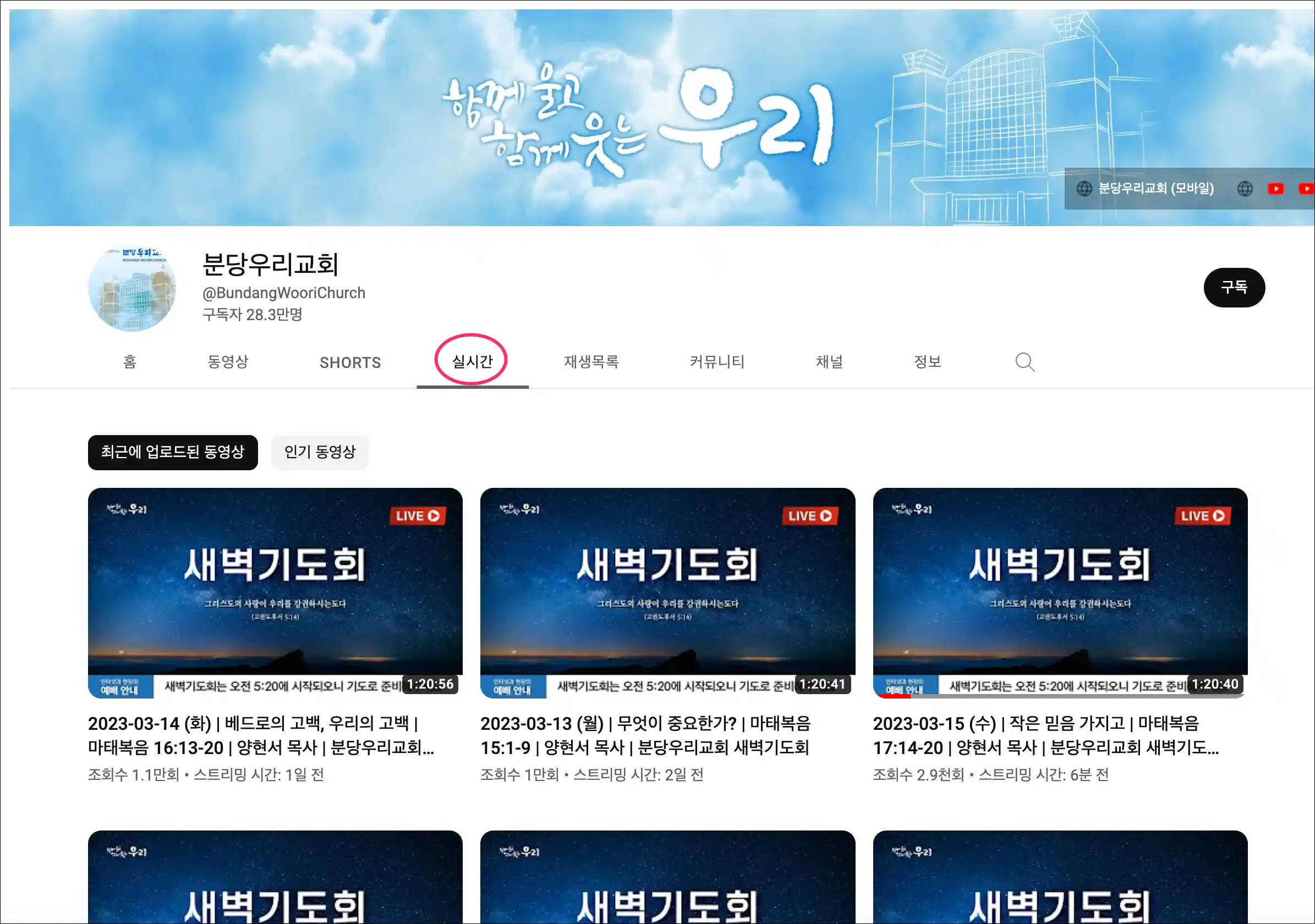This screenshot has height=924, width=1315.
Task: Click the 1:20:56 duration badge
Action: (430, 685)
